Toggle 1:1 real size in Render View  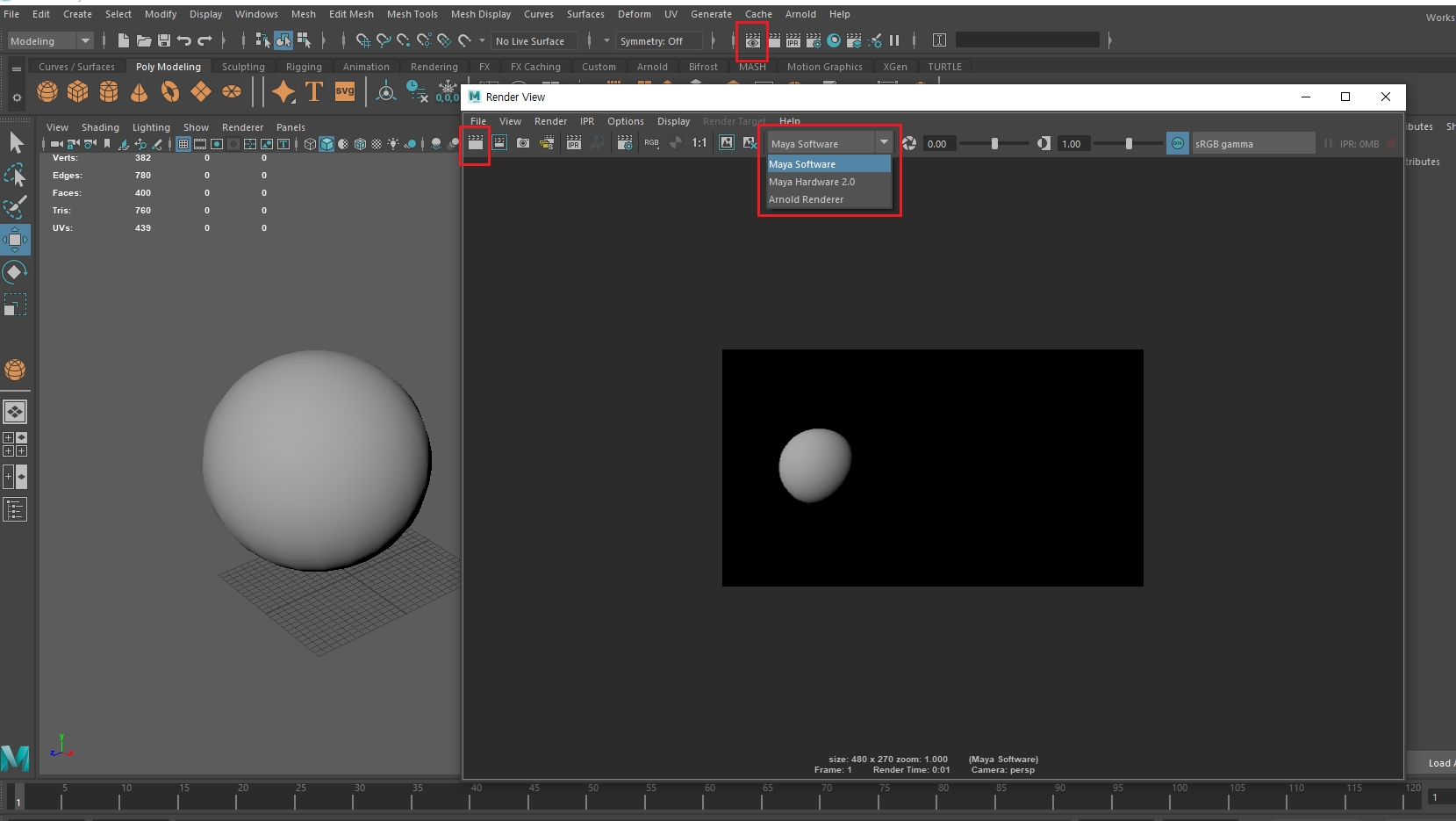point(699,143)
